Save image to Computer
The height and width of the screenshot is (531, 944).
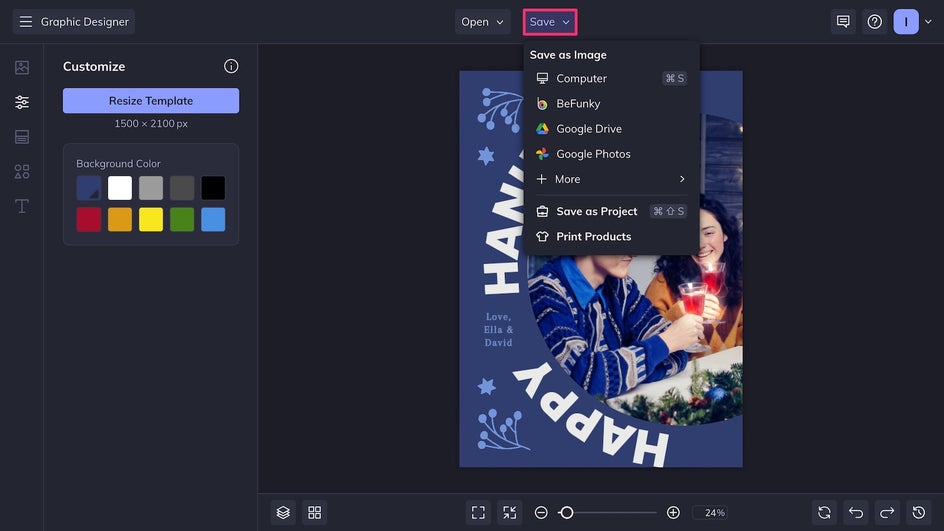pyautogui.click(x=611, y=78)
